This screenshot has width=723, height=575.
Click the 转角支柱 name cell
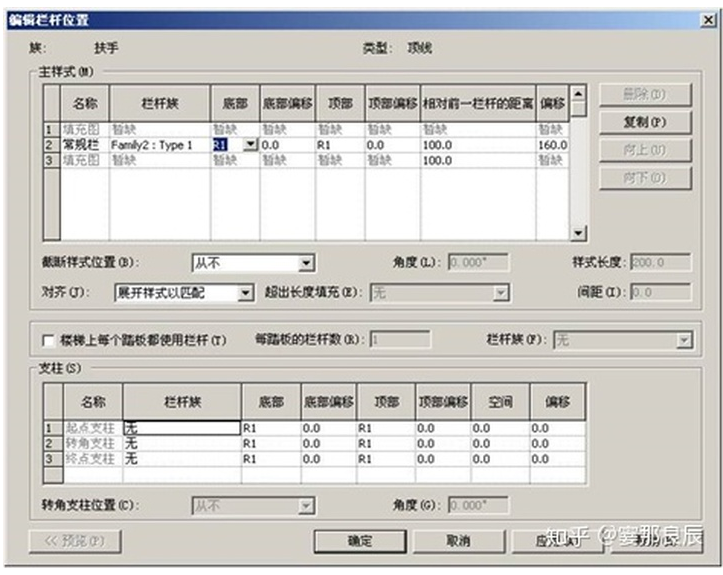coord(93,444)
